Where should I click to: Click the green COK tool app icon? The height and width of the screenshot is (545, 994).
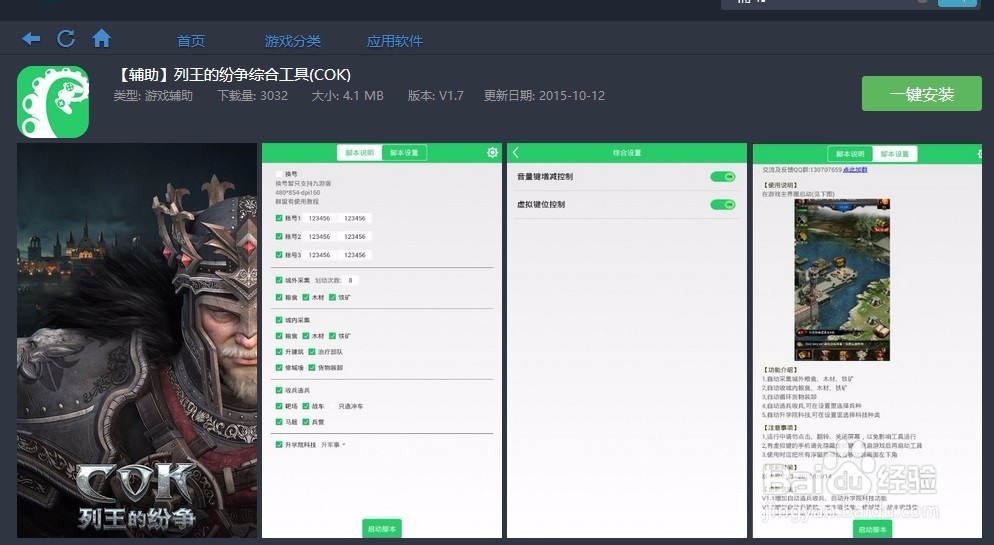click(x=53, y=101)
